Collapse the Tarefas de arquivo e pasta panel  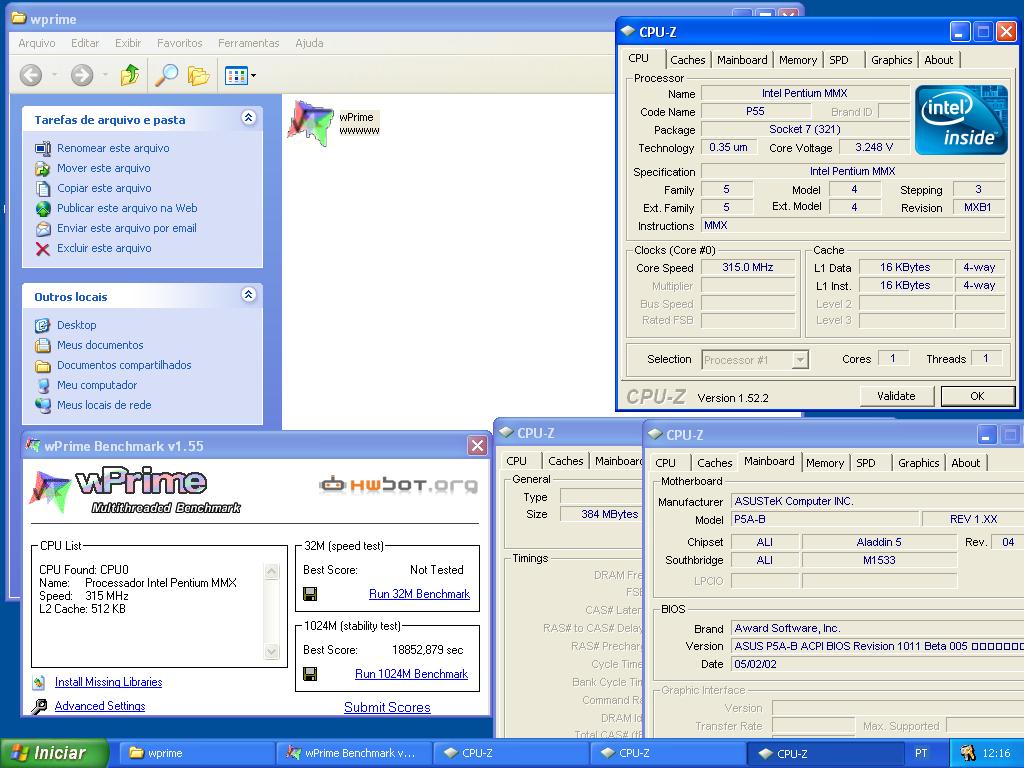(248, 118)
